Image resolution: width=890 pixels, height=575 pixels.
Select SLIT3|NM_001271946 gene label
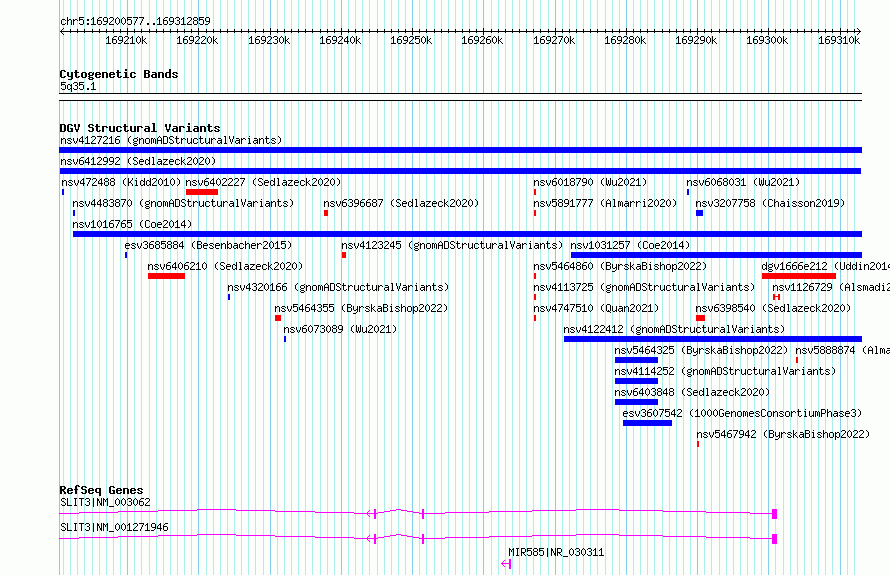pyautogui.click(x=114, y=527)
